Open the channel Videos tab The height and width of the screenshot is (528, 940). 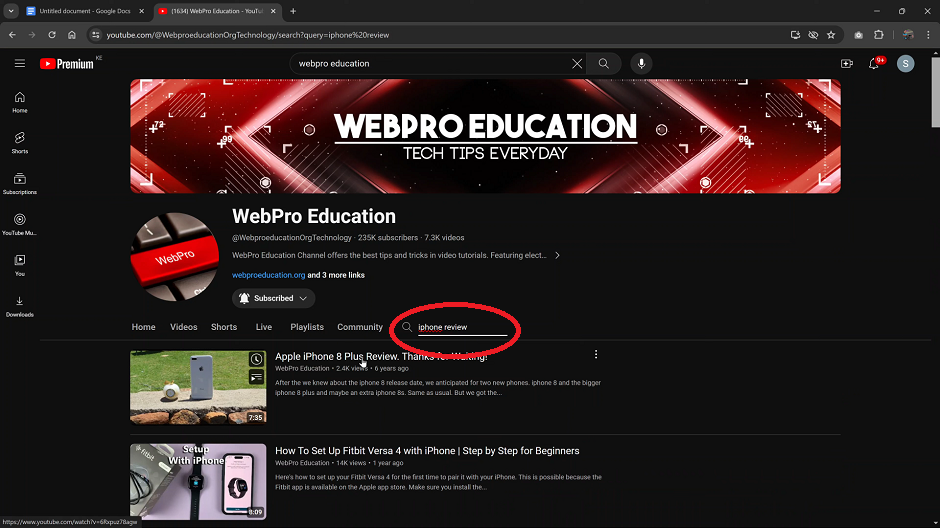183,327
